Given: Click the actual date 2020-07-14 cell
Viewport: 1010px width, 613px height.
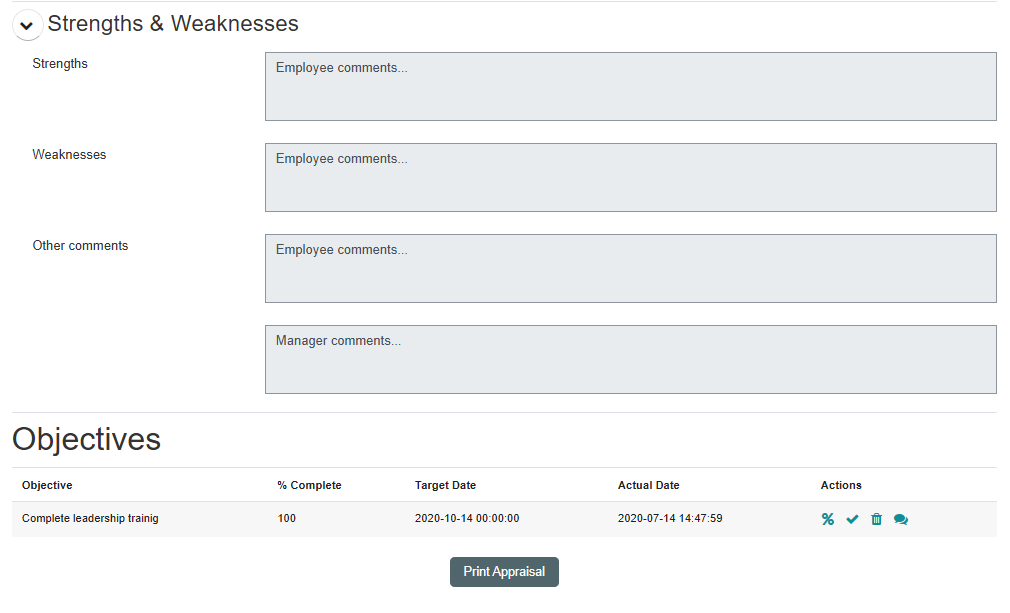Looking at the screenshot, I should click(x=670, y=519).
